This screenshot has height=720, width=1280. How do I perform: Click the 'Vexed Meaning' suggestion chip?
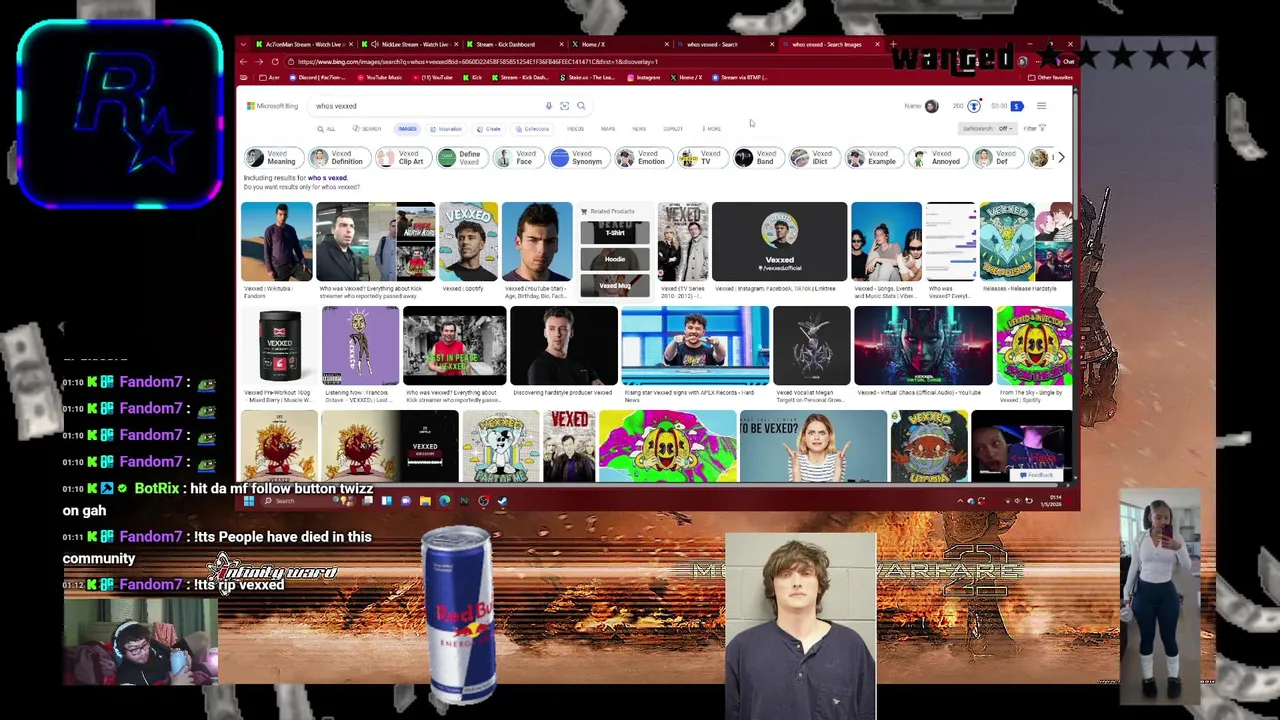coord(272,158)
